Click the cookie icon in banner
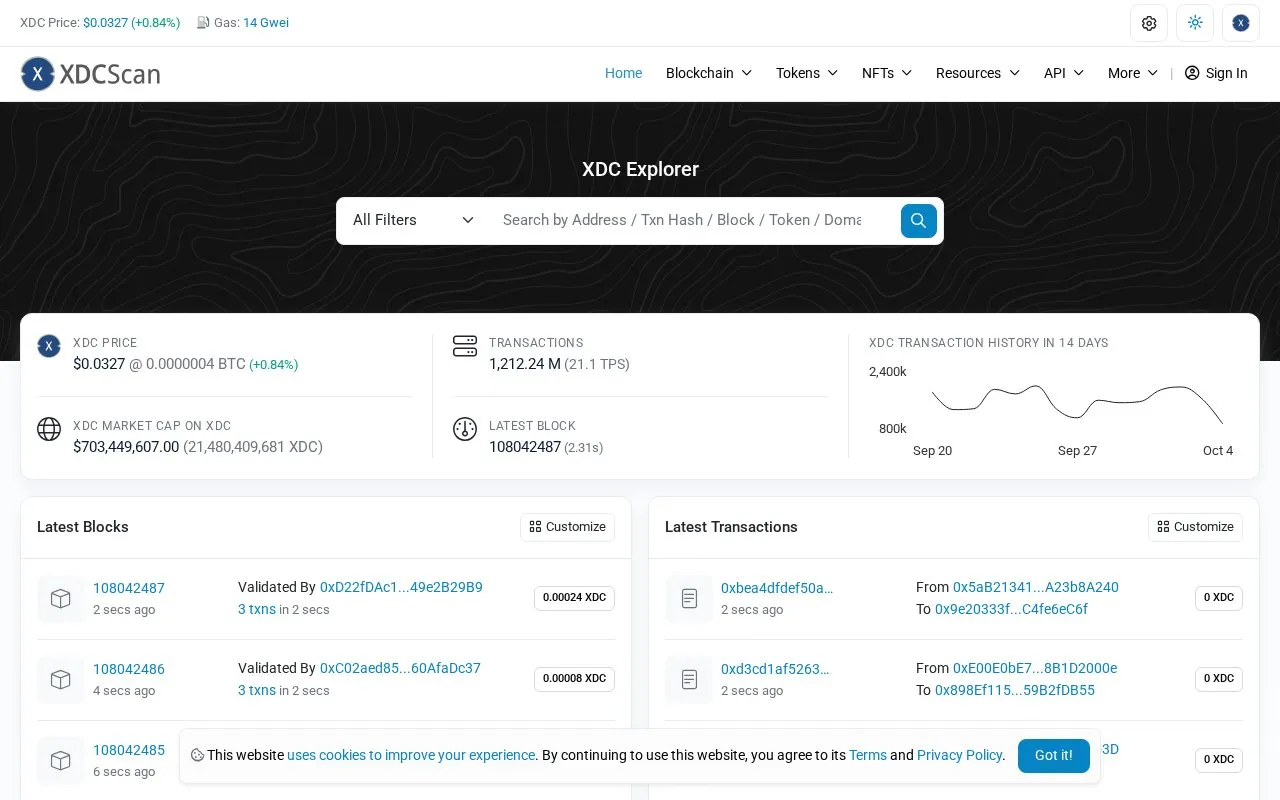This screenshot has width=1280, height=800. 197,755
